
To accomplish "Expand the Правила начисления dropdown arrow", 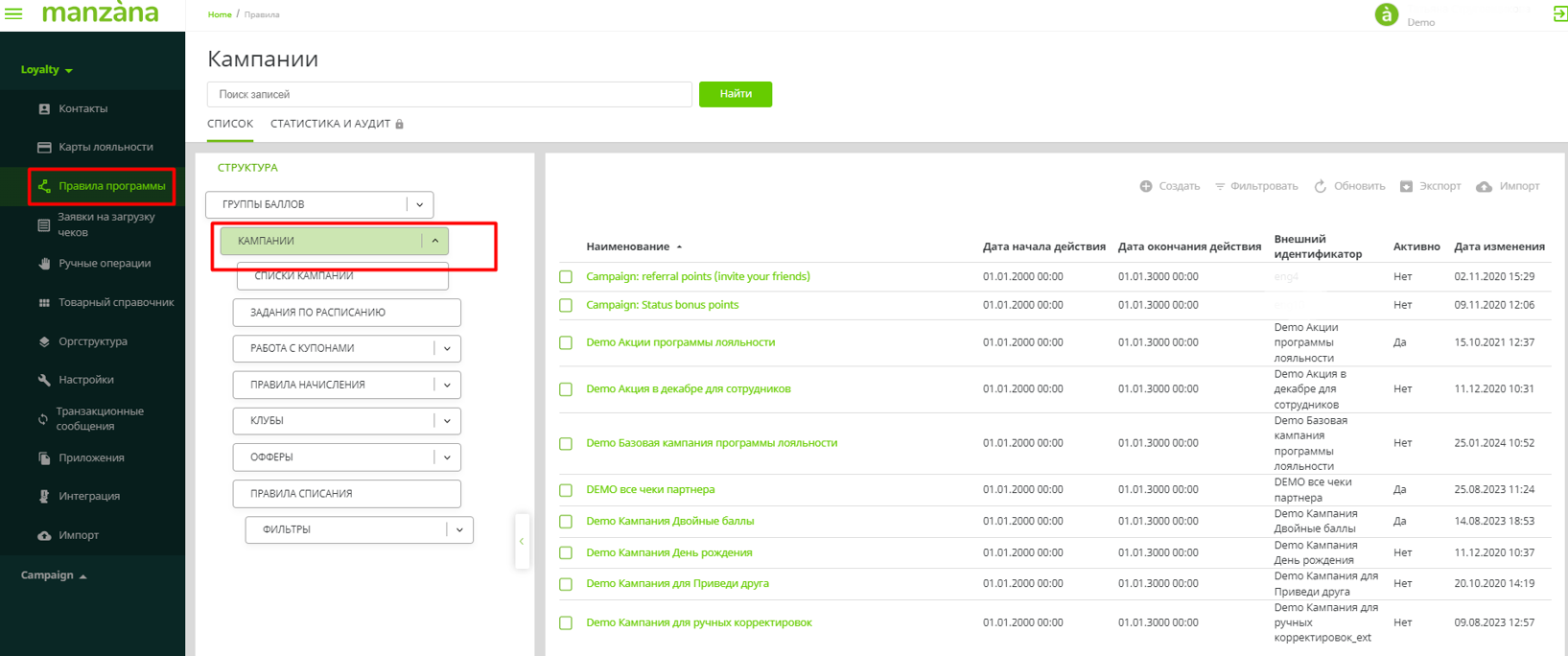I will 447,385.
